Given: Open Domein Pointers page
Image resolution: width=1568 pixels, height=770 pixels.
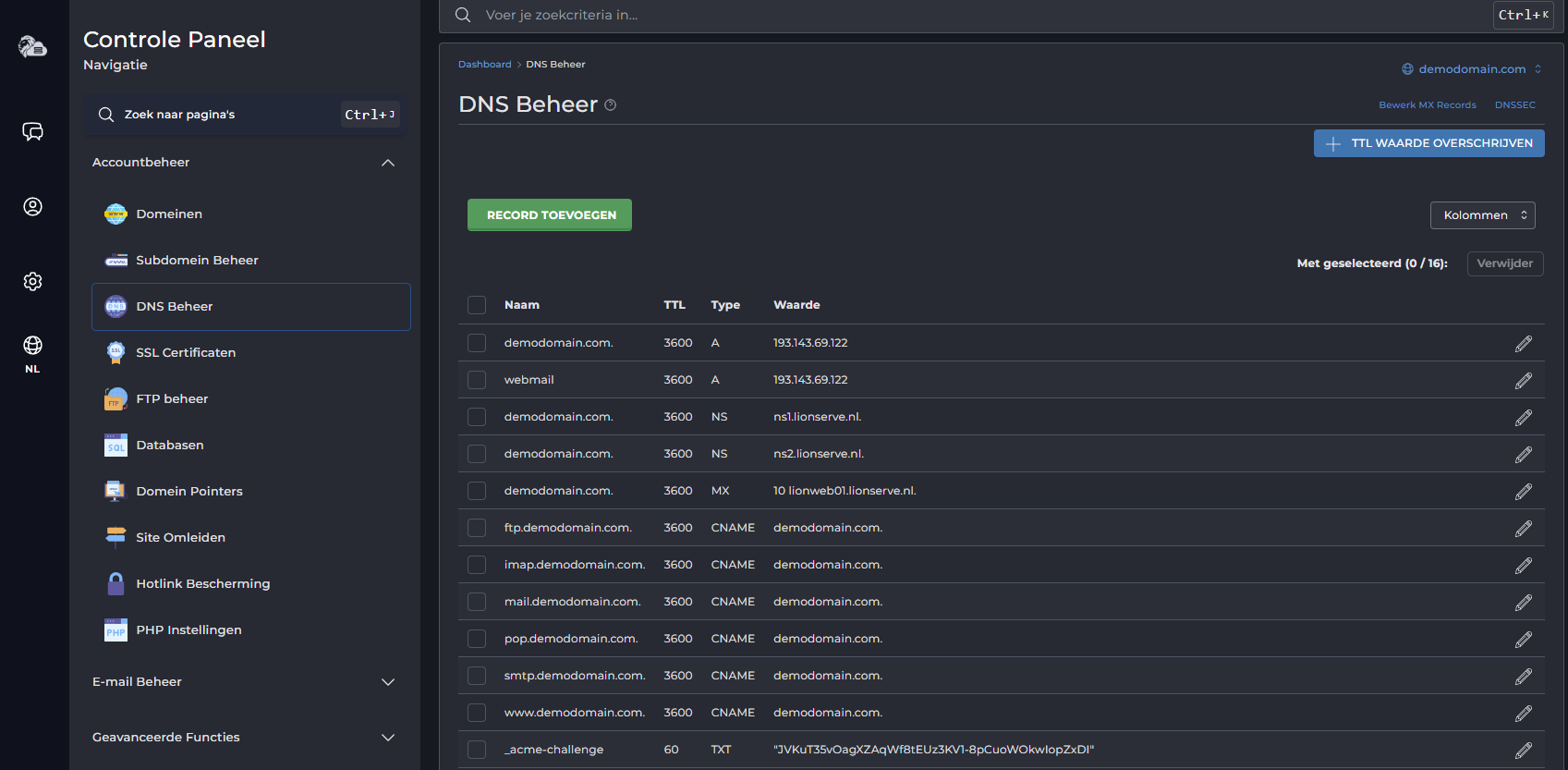Looking at the screenshot, I should pyautogui.click(x=251, y=492).
